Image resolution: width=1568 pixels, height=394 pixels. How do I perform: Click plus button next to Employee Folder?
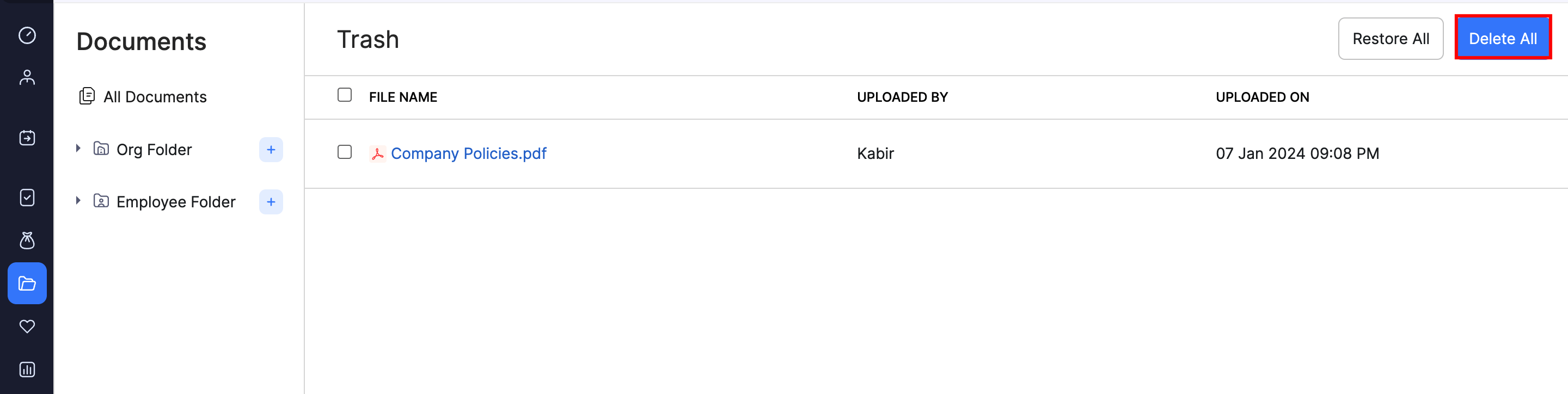click(271, 202)
